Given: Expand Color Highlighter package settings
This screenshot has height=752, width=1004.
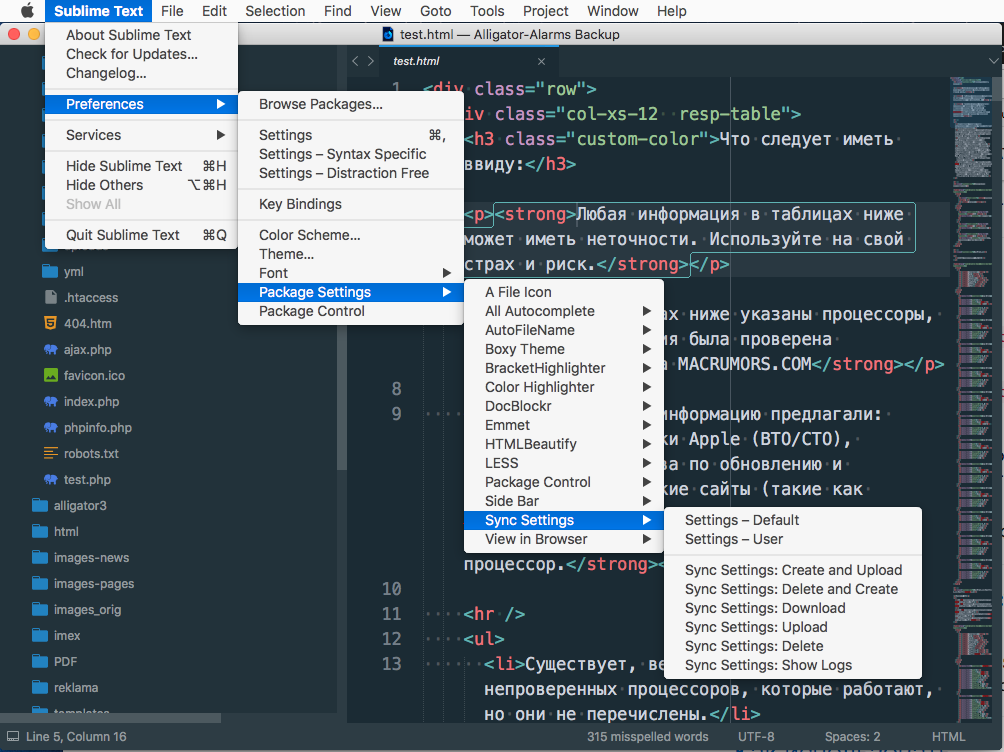Looking at the screenshot, I should point(563,388).
